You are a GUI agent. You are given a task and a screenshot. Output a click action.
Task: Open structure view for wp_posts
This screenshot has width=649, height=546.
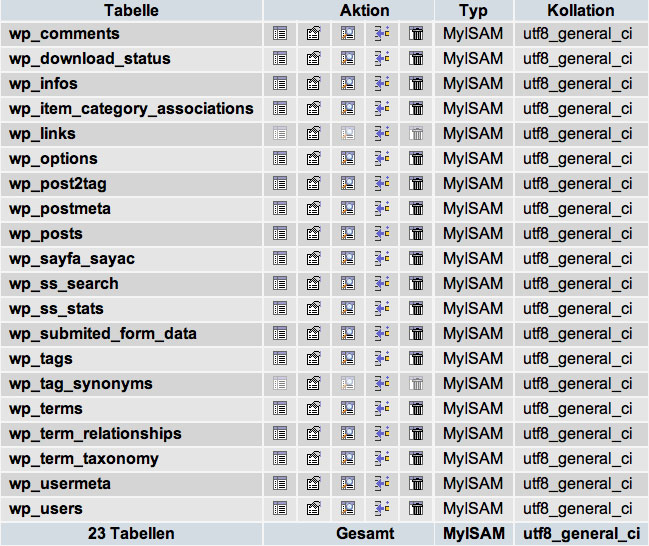pos(314,233)
